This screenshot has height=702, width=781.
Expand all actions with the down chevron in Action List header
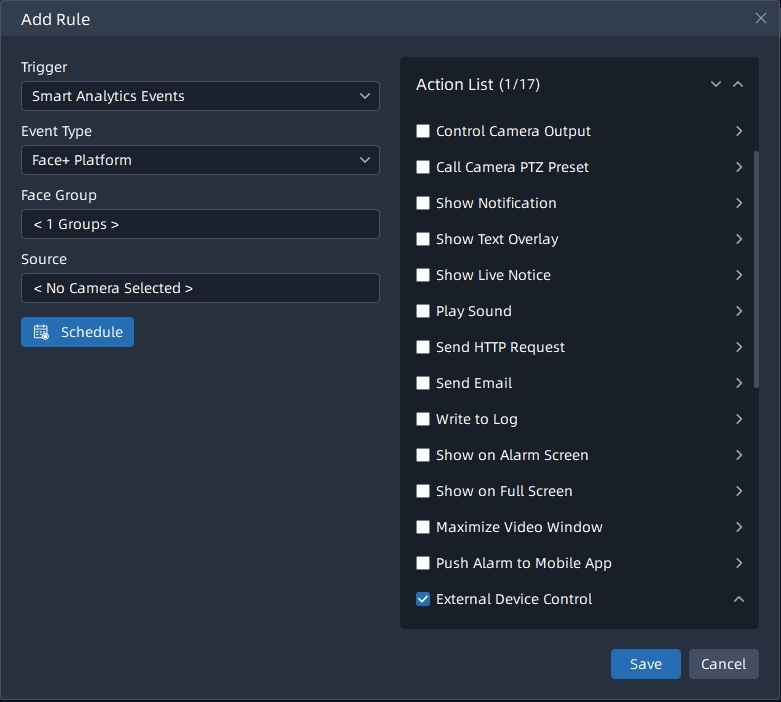point(716,85)
